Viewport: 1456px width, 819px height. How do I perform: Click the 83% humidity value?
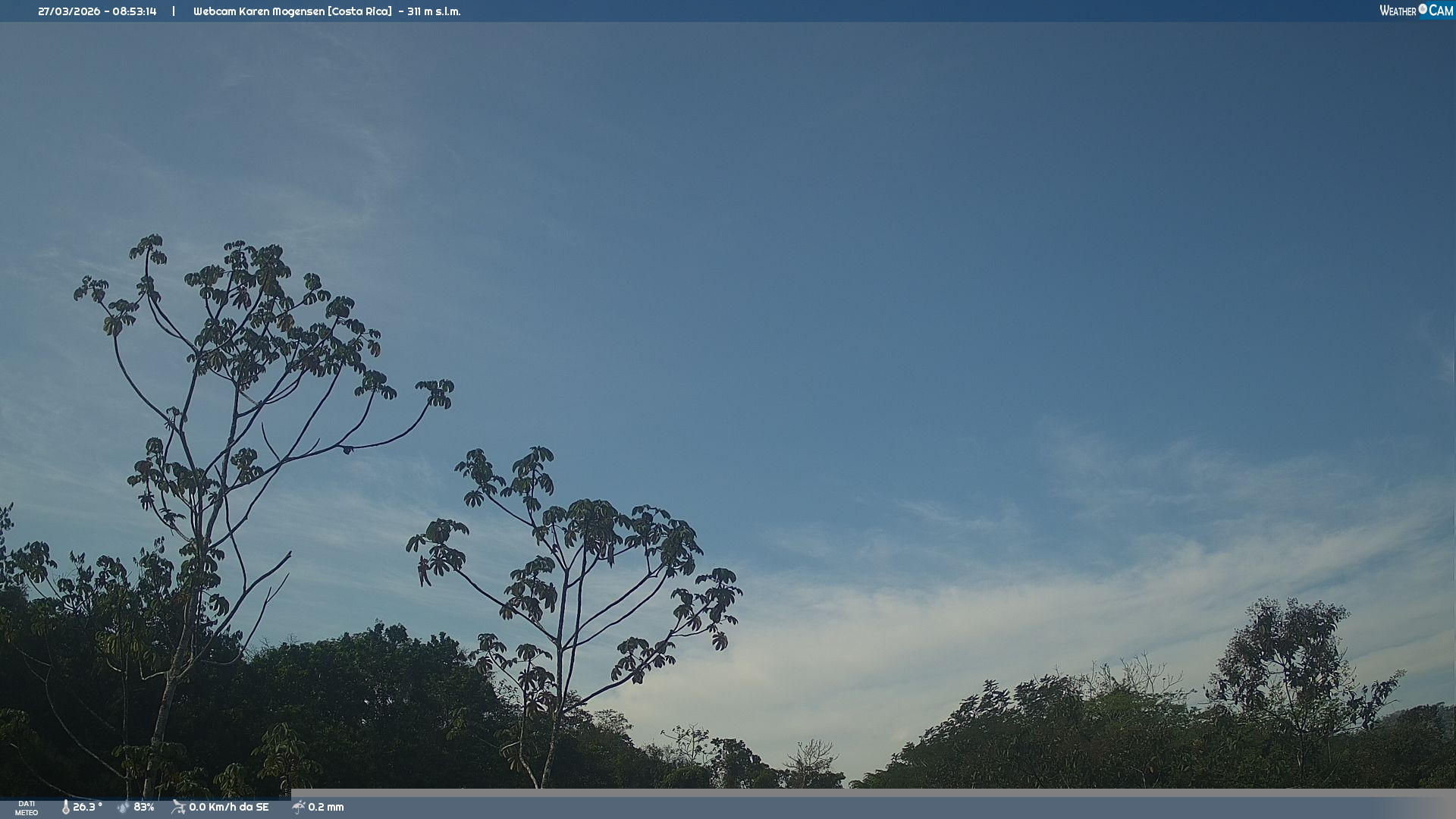pyautogui.click(x=144, y=808)
